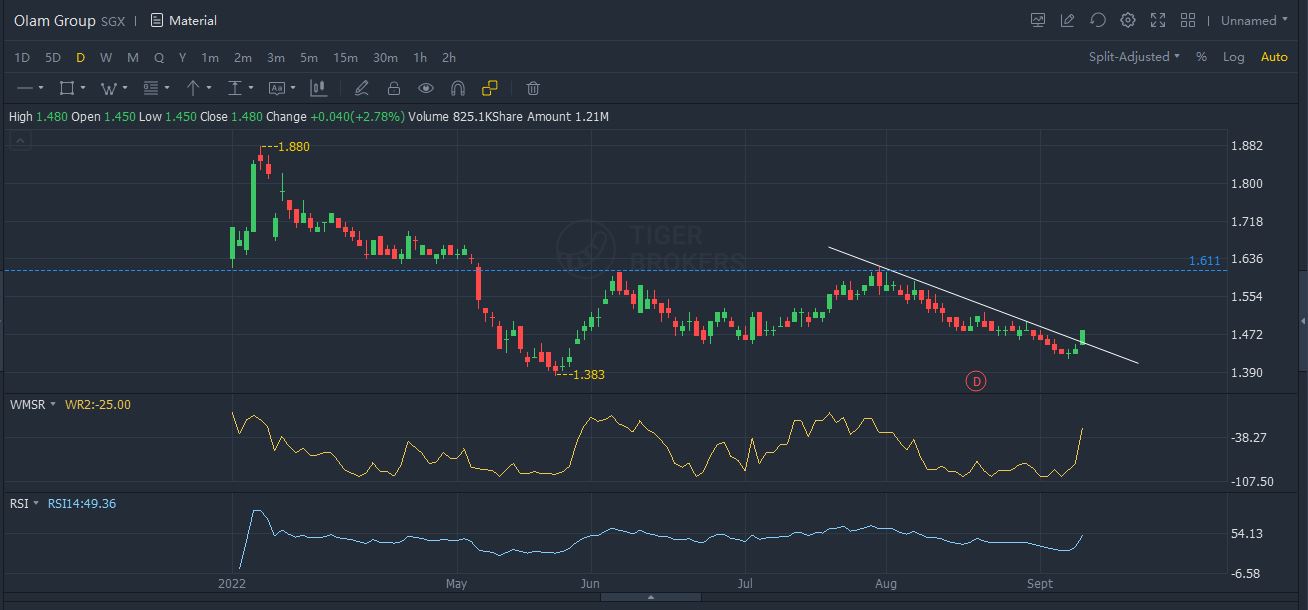Click the reset refresh arrow icon

(1098, 20)
